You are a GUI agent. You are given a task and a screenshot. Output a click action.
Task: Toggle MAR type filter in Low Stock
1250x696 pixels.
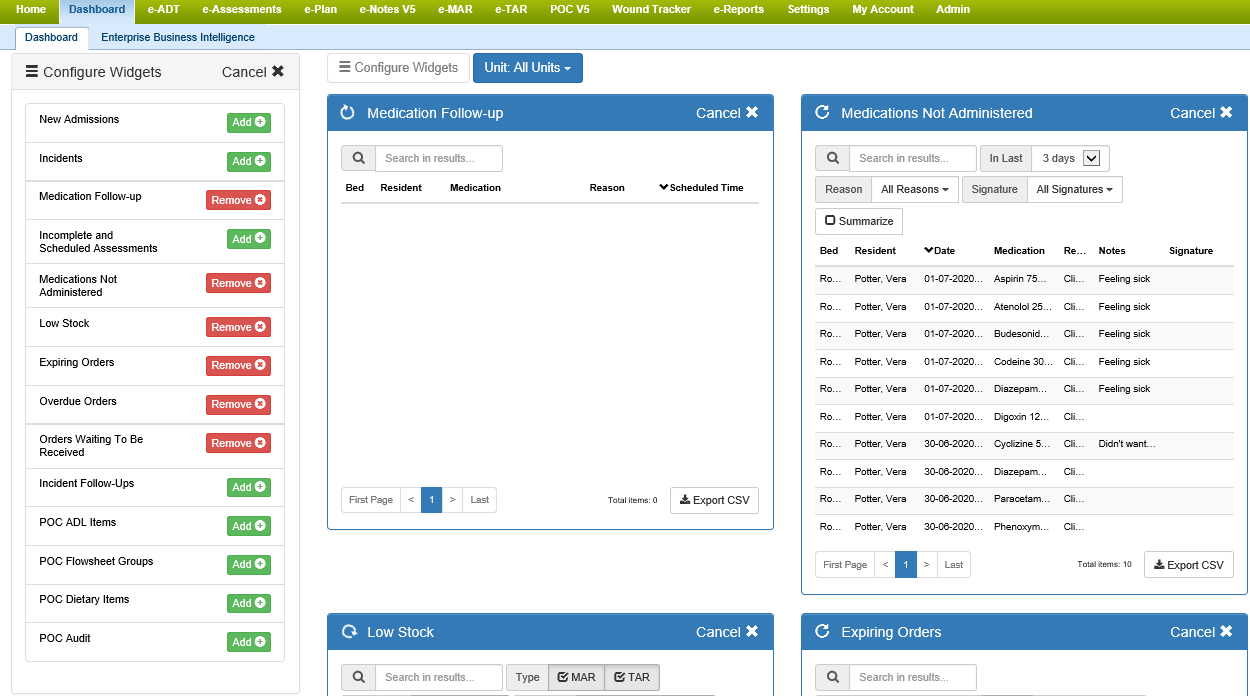tap(576, 677)
